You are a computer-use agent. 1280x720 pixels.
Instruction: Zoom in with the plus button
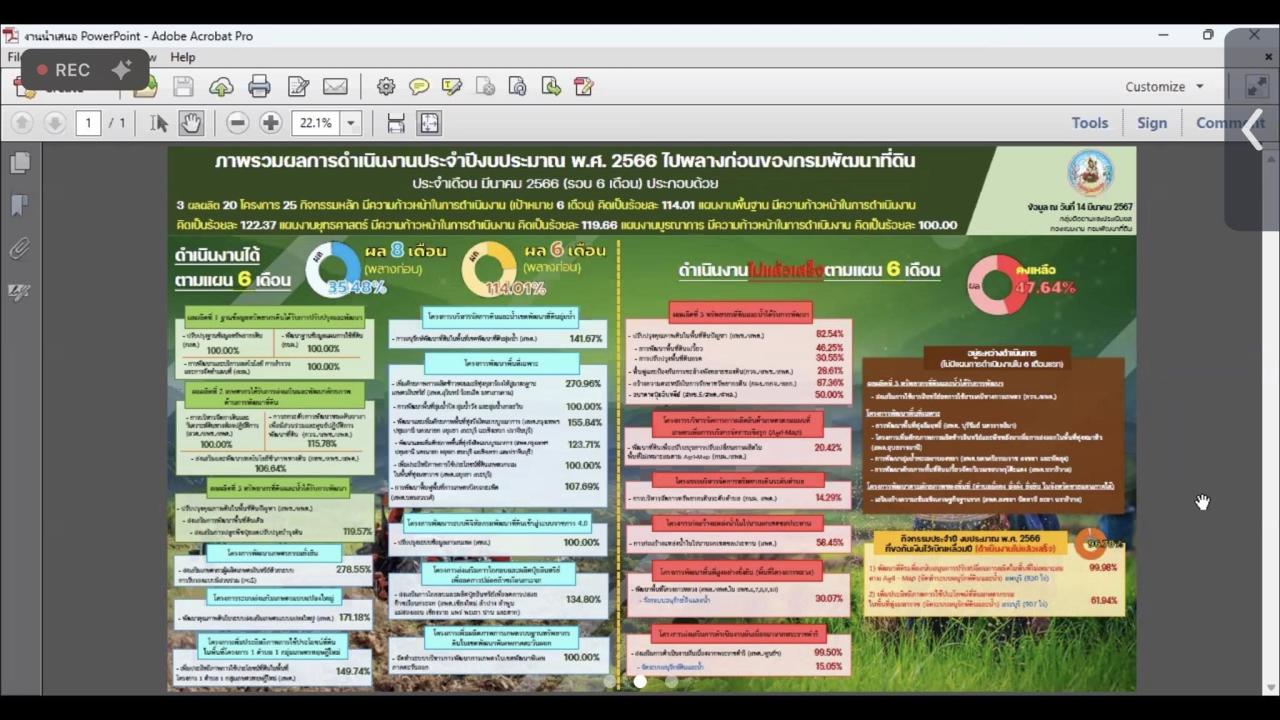[271, 123]
